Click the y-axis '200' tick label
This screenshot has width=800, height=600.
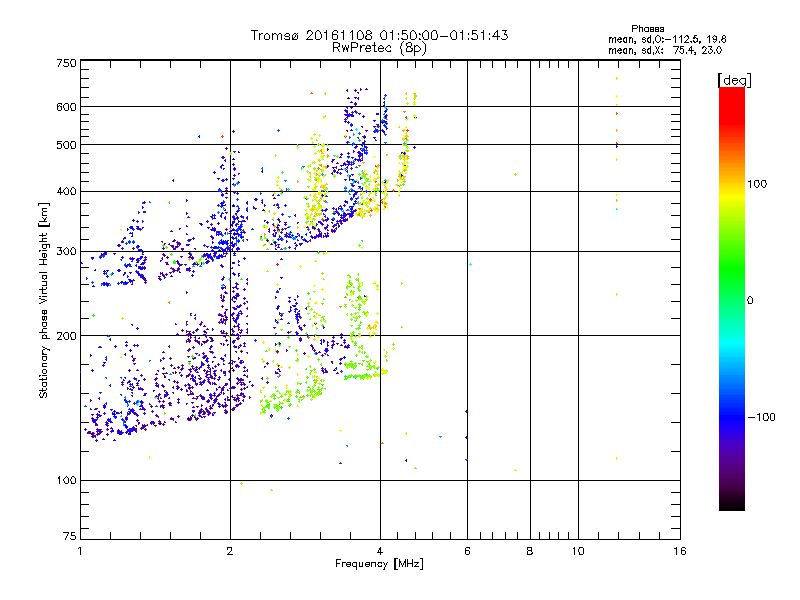(x=66, y=336)
